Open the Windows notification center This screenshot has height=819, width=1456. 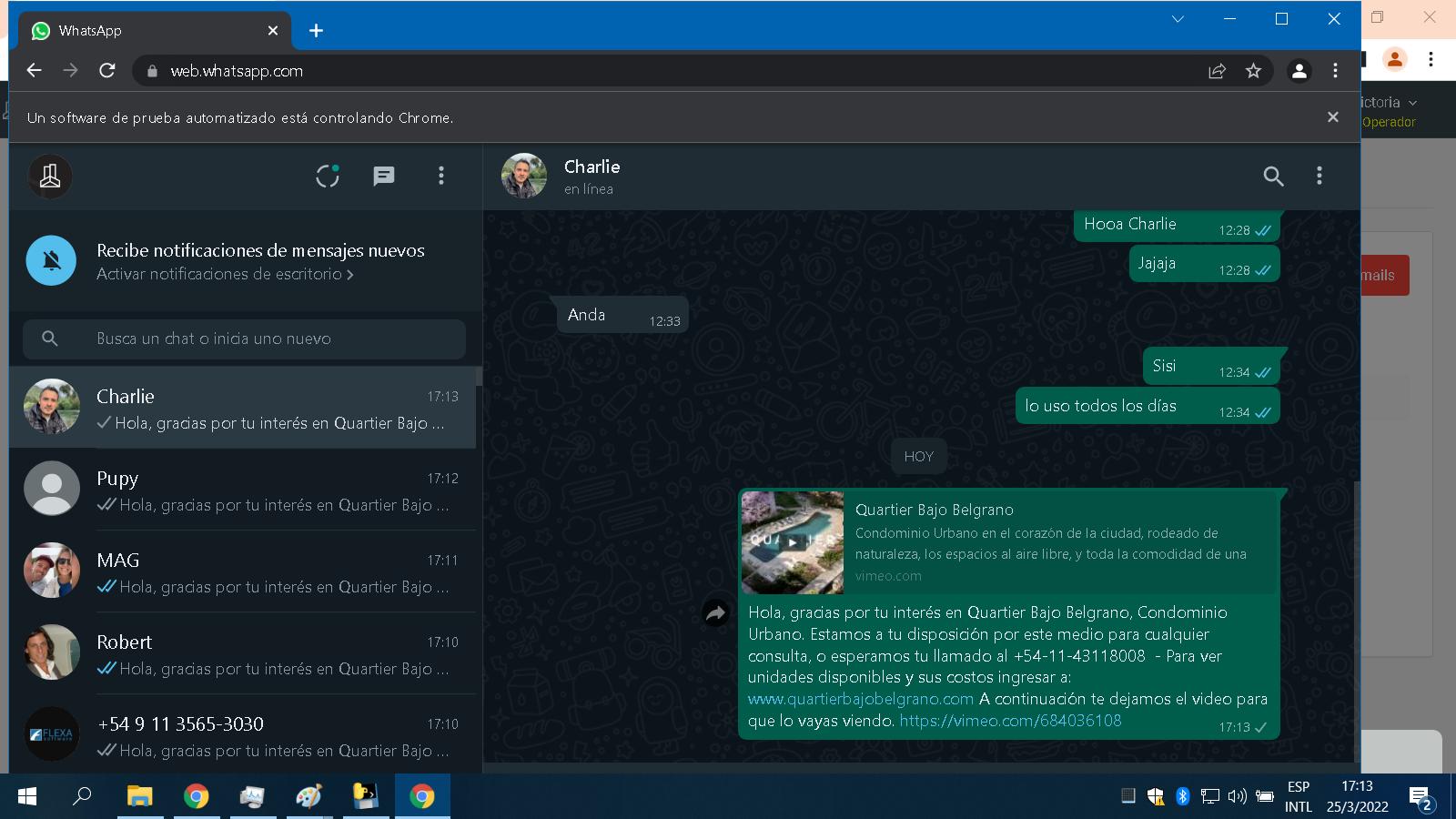(1421, 798)
